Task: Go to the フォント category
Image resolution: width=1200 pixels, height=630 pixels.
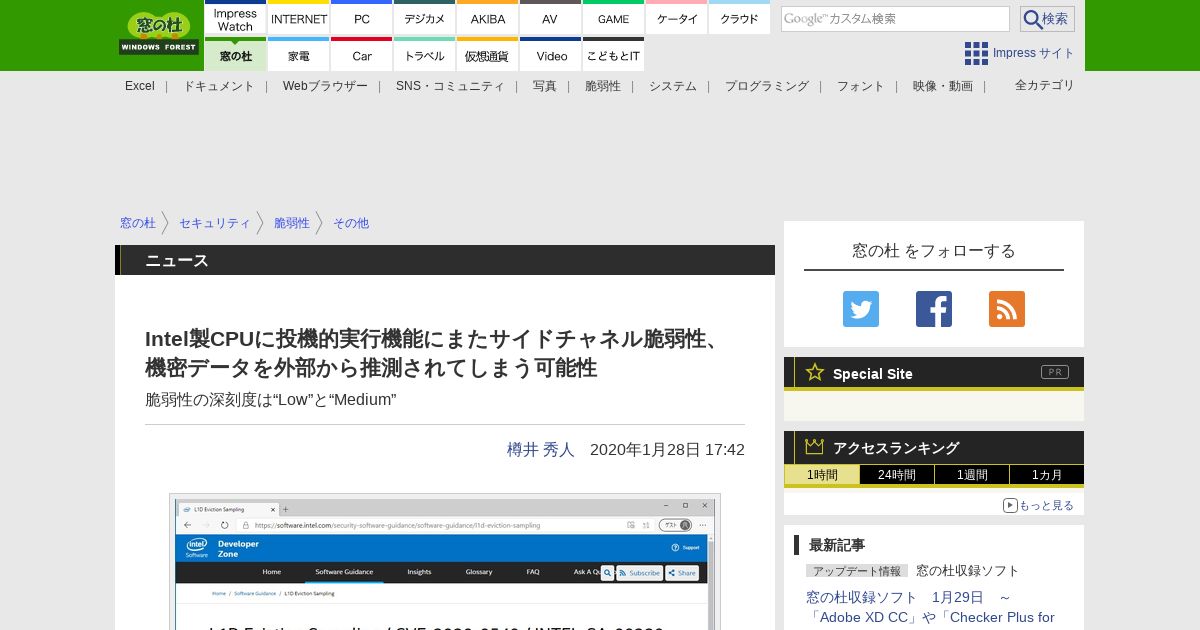Action: click(861, 86)
